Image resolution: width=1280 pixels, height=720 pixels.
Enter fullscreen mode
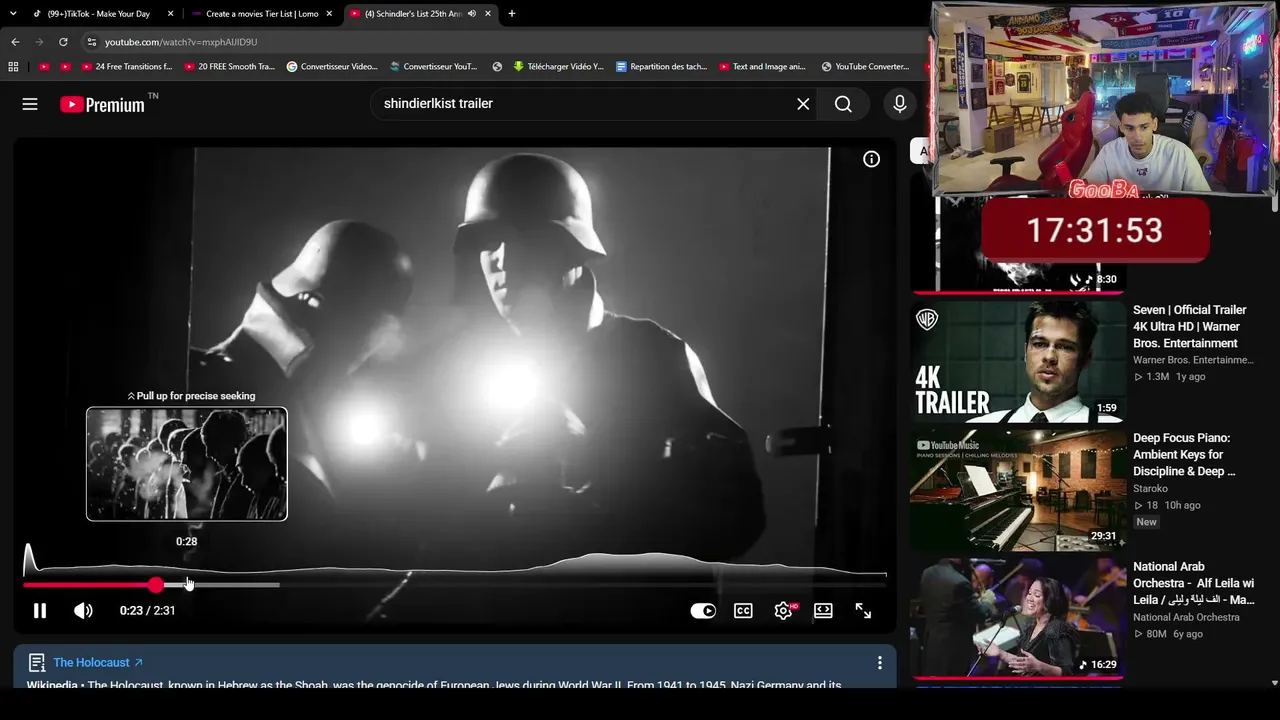coord(863,611)
